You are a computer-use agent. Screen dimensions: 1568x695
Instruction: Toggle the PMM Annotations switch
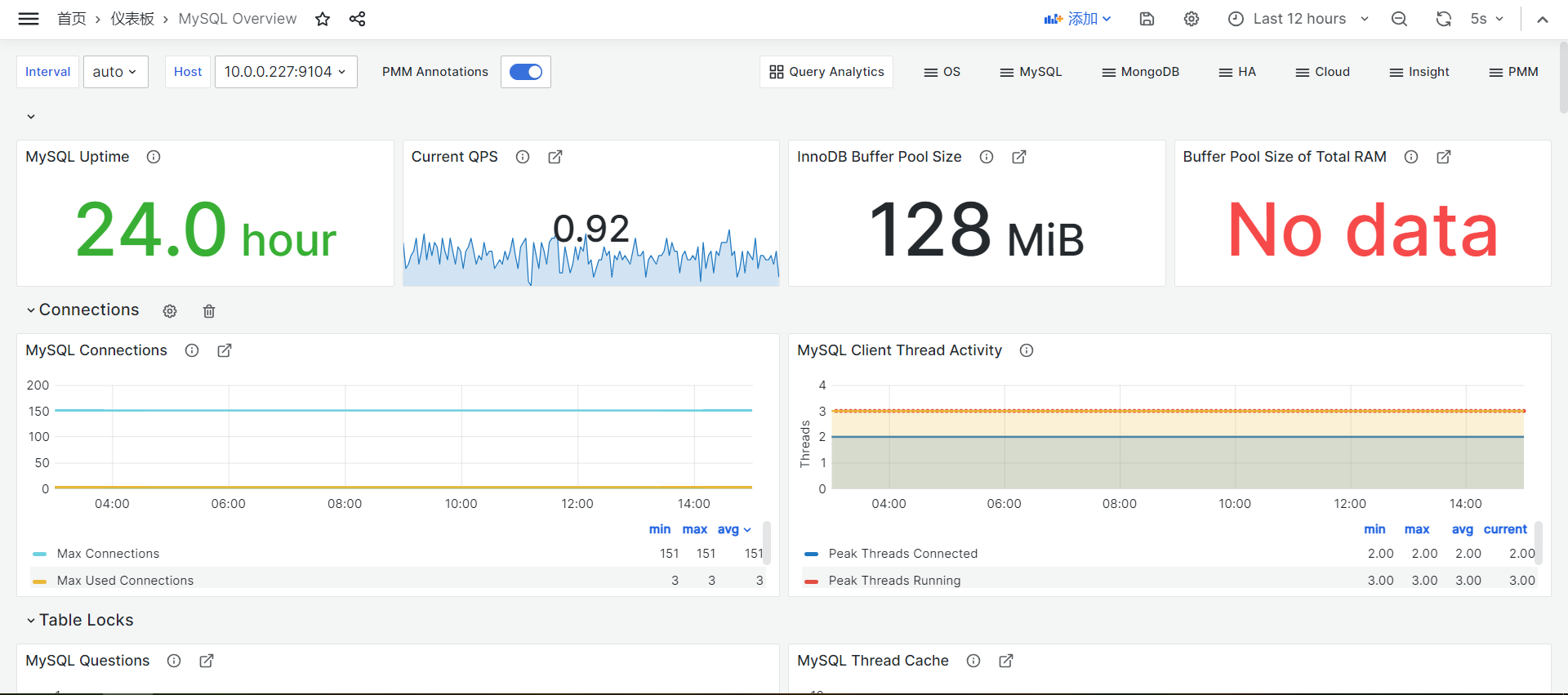point(526,72)
